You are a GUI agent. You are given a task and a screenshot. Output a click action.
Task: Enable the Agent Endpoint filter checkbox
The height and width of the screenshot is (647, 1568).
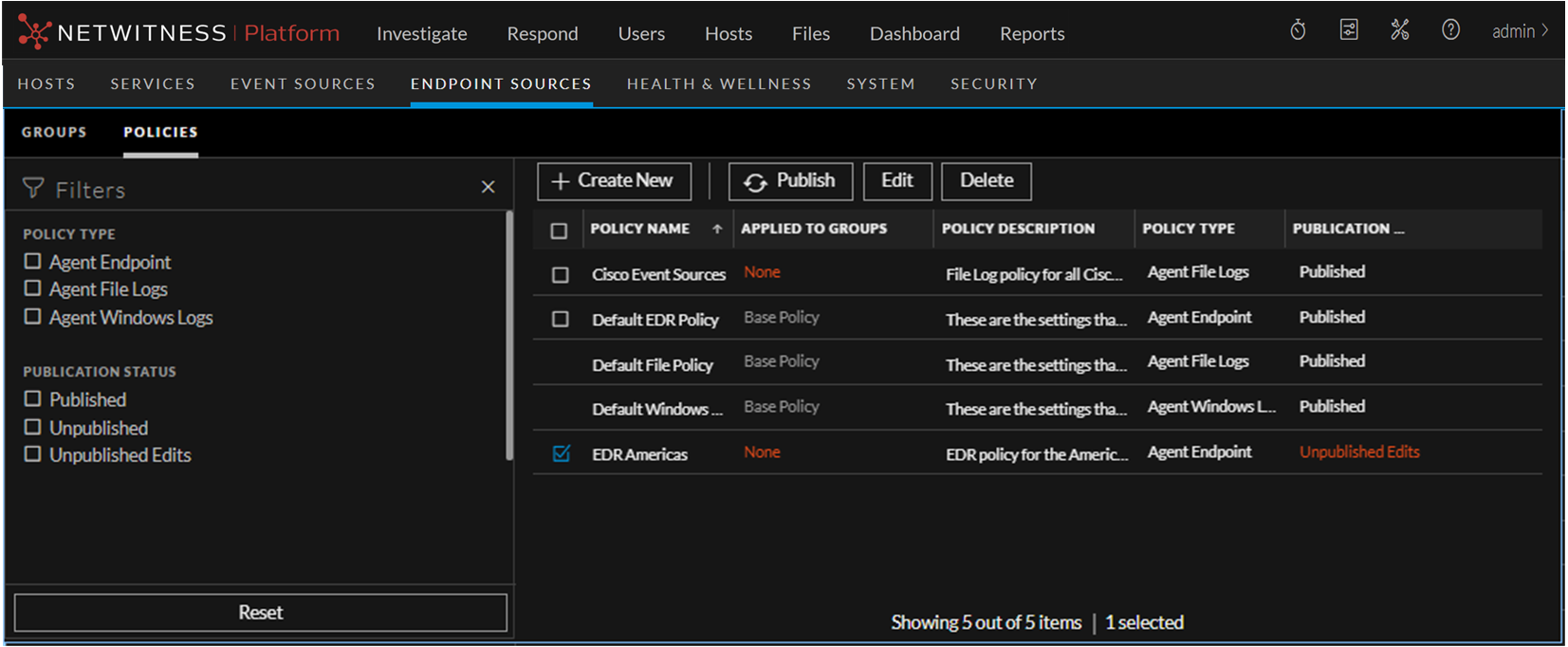tap(33, 261)
